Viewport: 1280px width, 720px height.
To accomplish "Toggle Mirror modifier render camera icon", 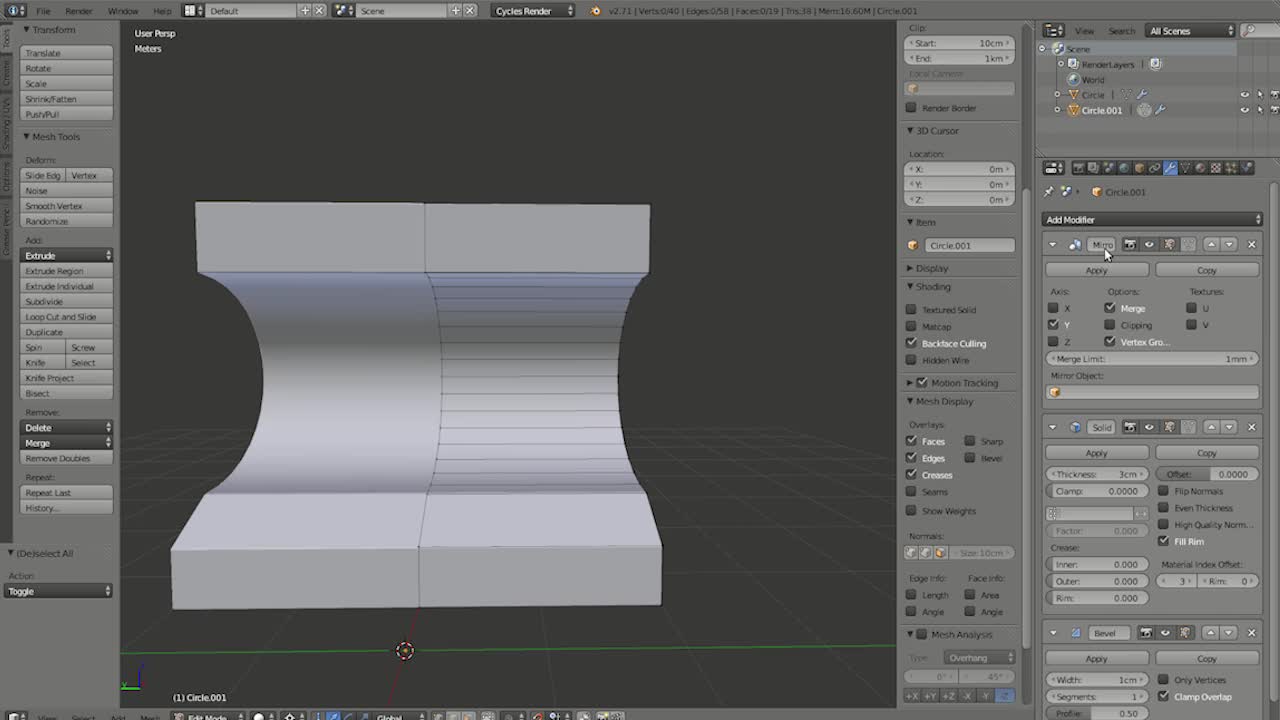I will pos(1130,245).
